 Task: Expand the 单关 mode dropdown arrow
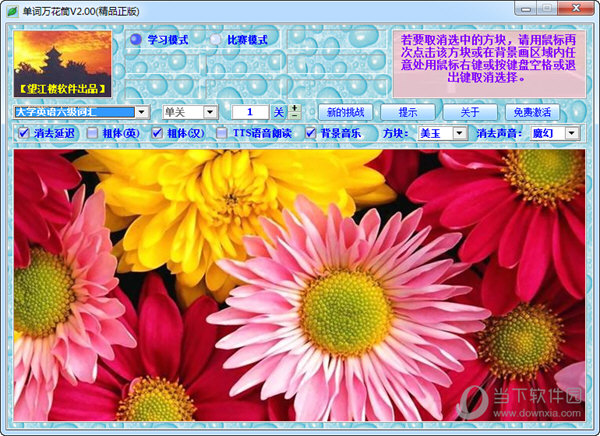click(x=210, y=112)
